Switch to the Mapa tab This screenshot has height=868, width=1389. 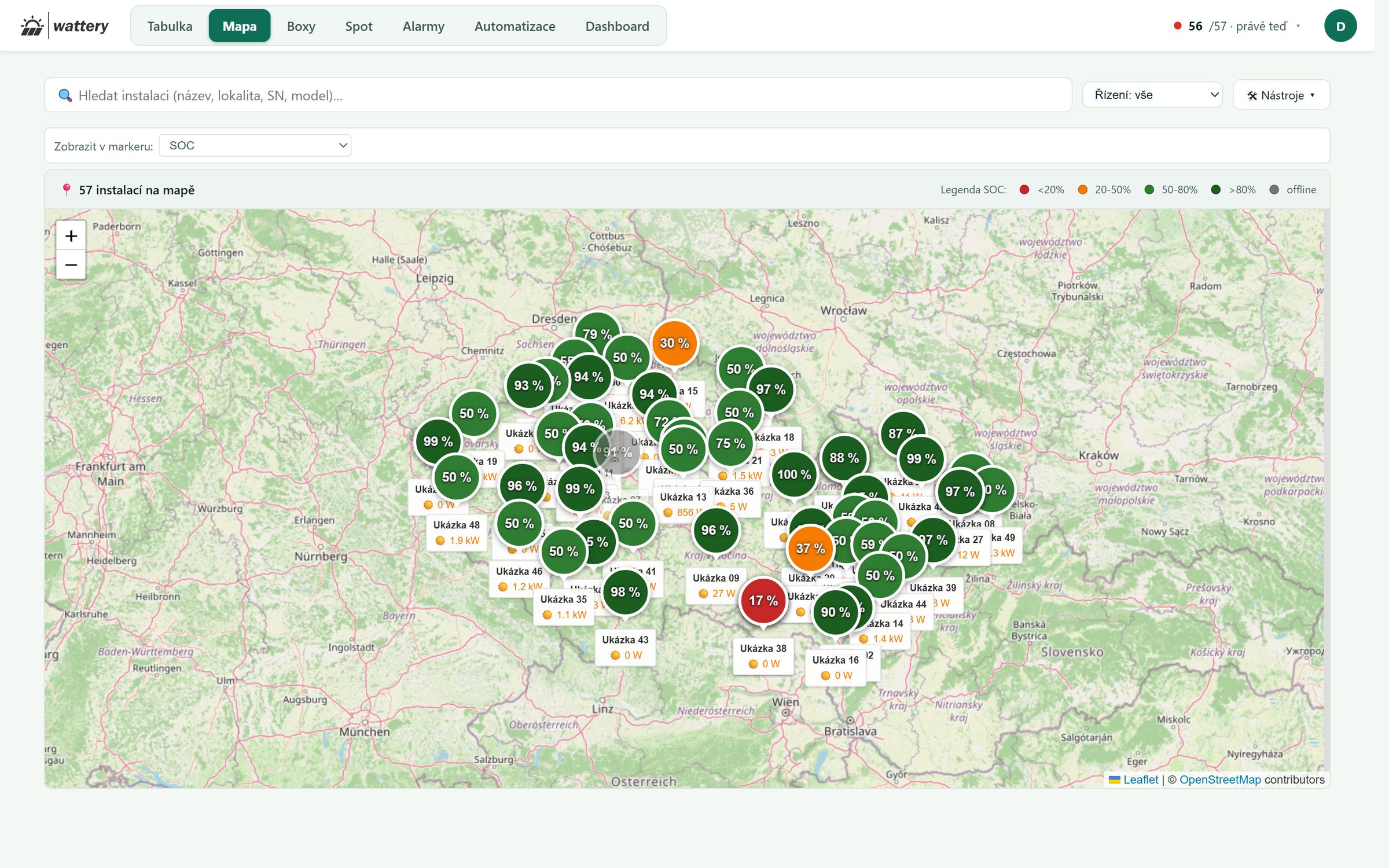coord(240,26)
